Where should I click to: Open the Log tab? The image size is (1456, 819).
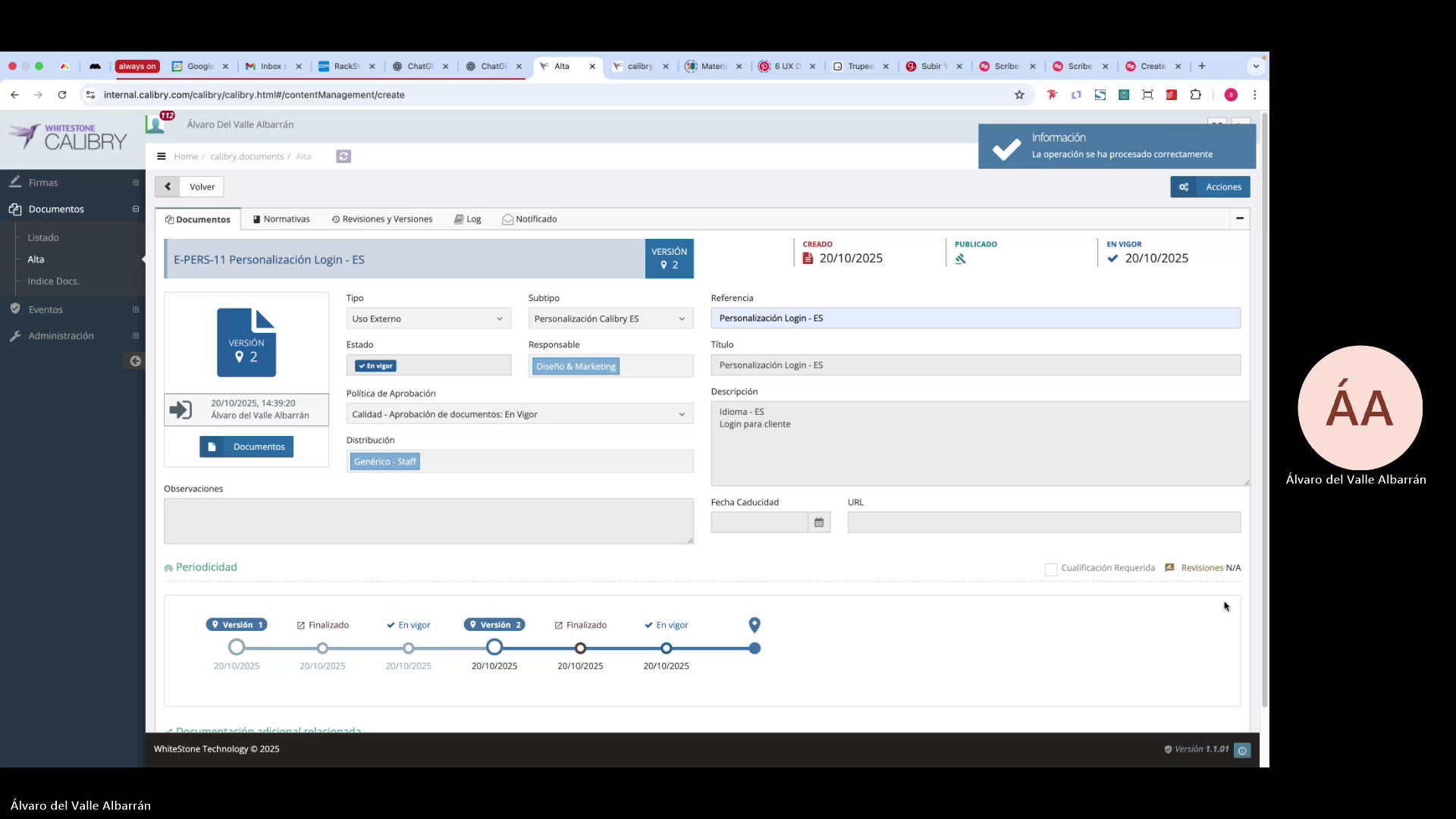[468, 219]
